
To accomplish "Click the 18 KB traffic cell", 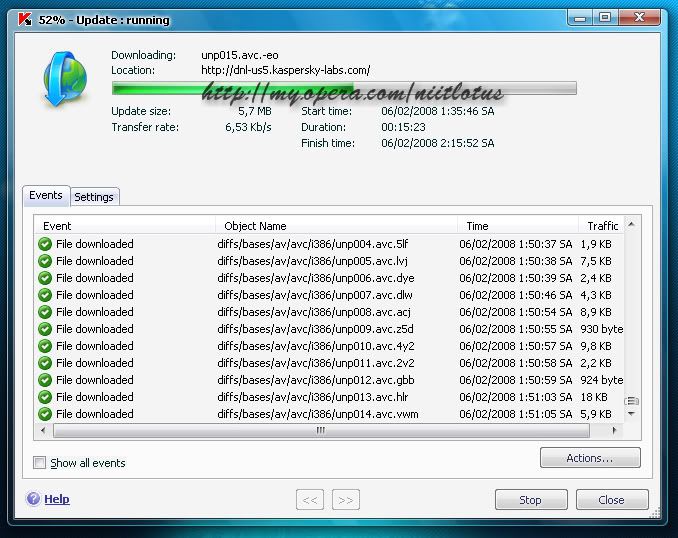I will 594,397.
